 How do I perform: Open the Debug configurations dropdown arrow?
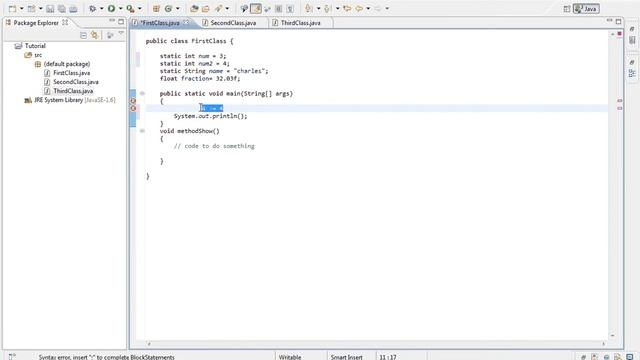point(102,9)
